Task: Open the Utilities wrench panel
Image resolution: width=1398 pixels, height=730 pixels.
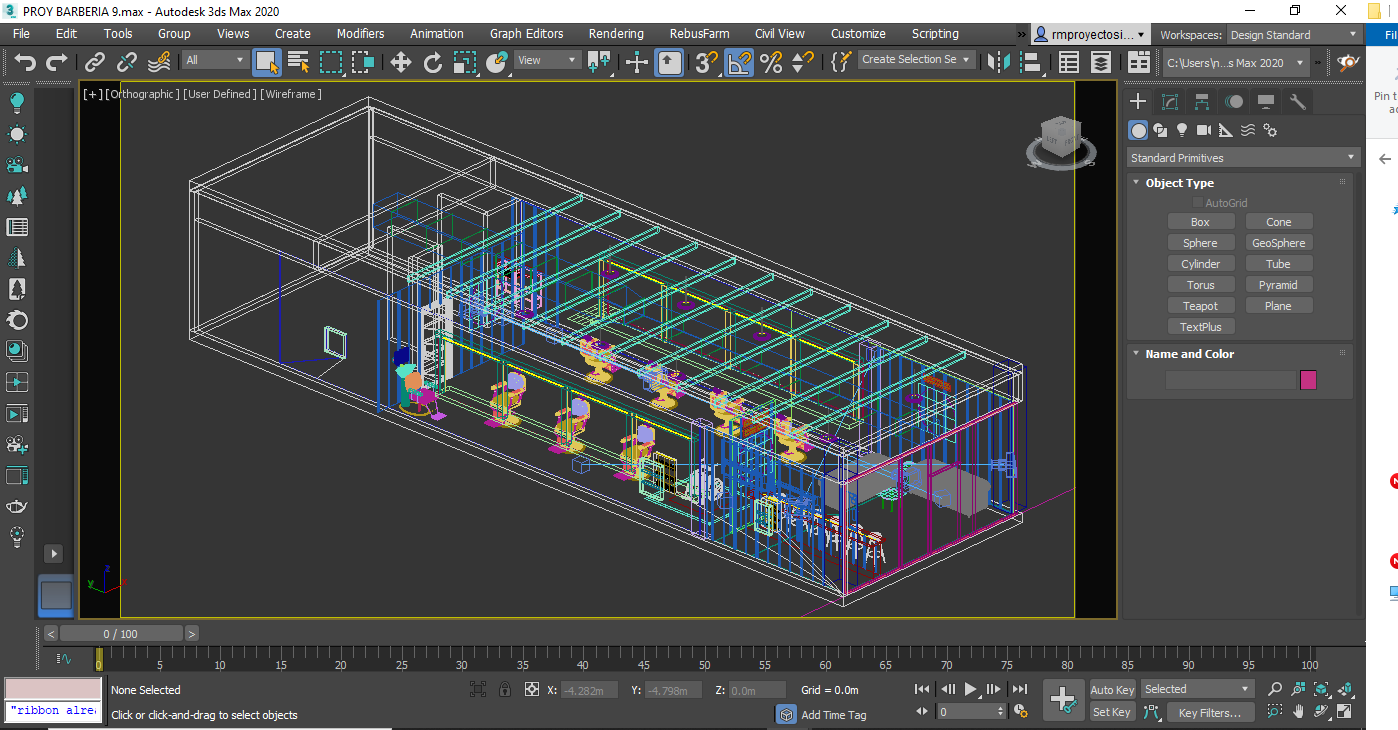Action: coord(1298,102)
